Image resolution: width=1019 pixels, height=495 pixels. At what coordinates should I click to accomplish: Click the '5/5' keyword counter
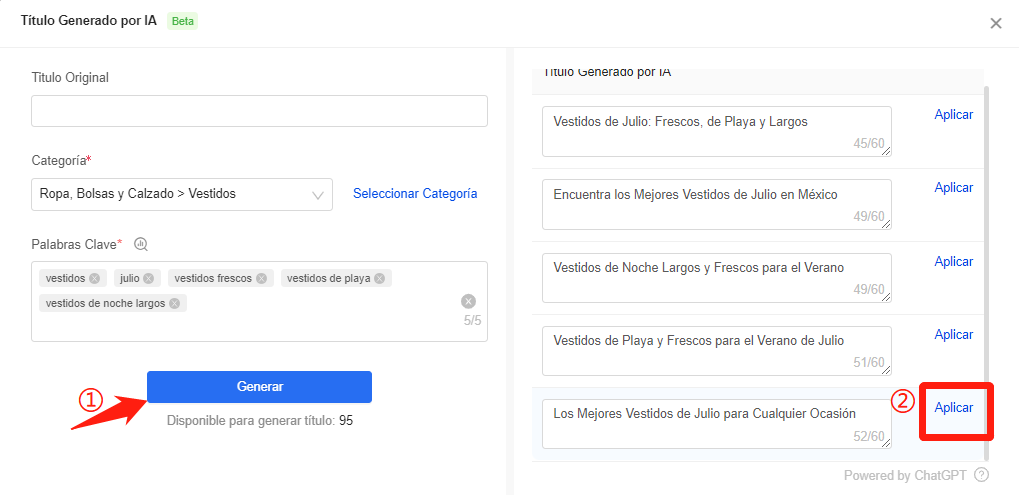coord(472,320)
